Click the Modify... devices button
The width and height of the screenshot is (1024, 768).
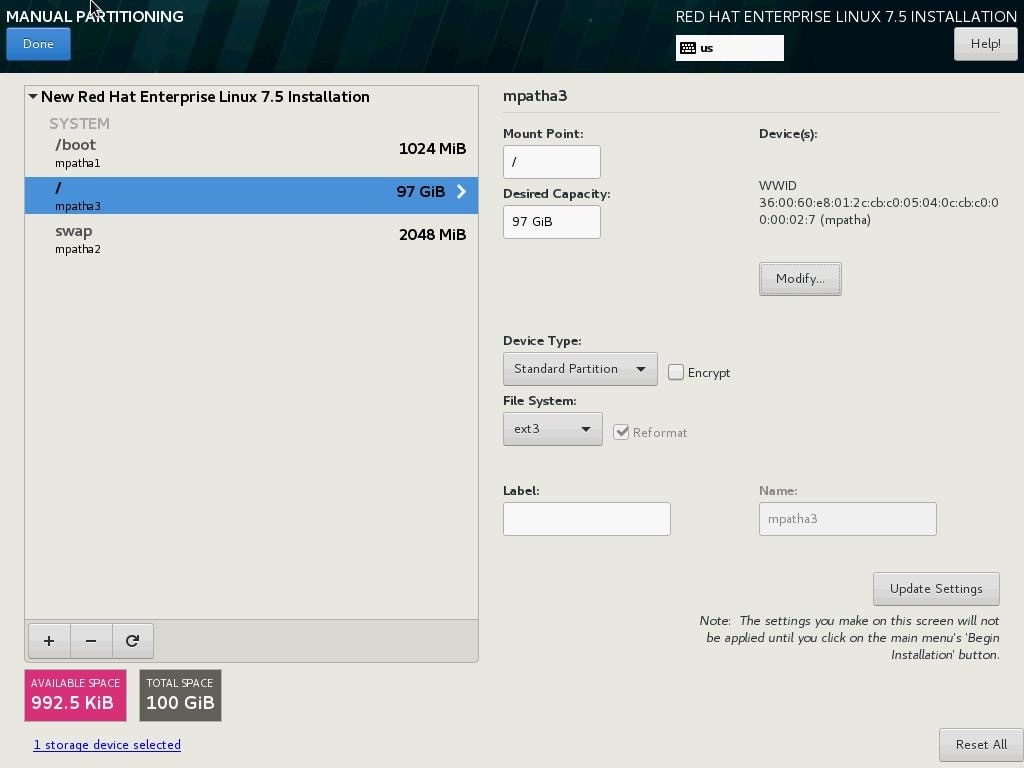(x=800, y=279)
